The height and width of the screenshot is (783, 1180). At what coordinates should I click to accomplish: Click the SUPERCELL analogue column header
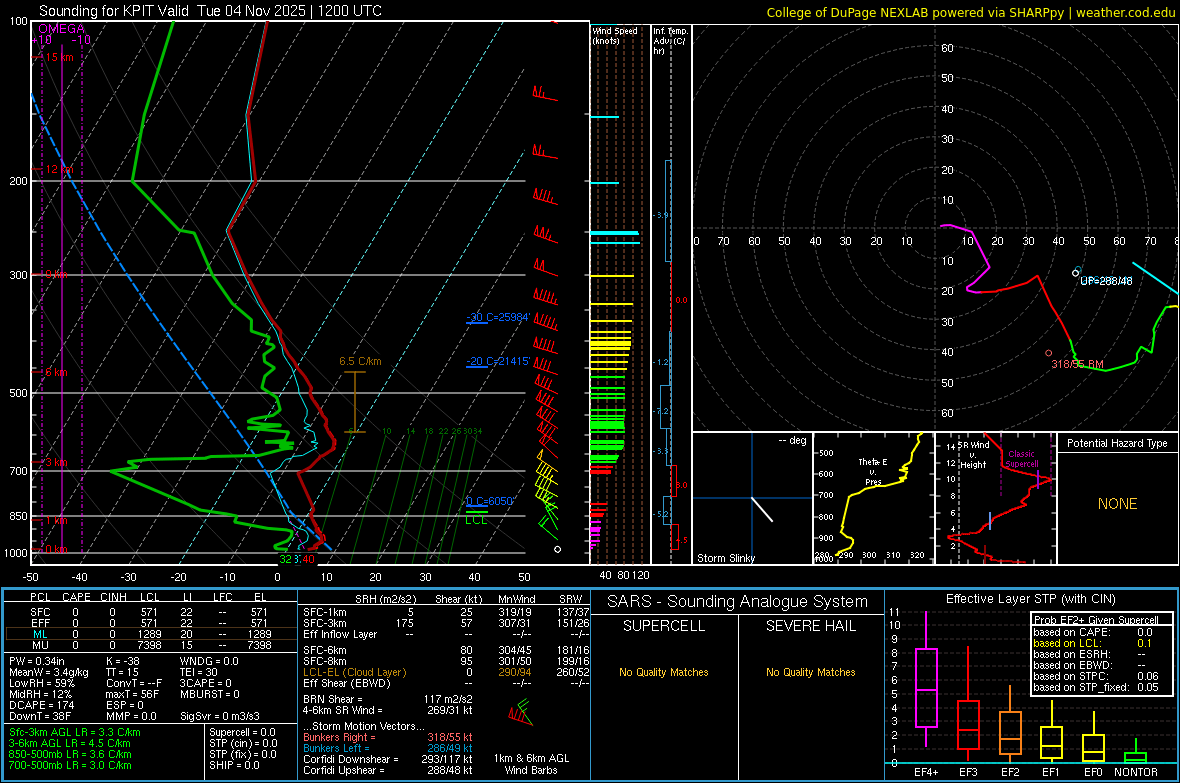coord(664,626)
